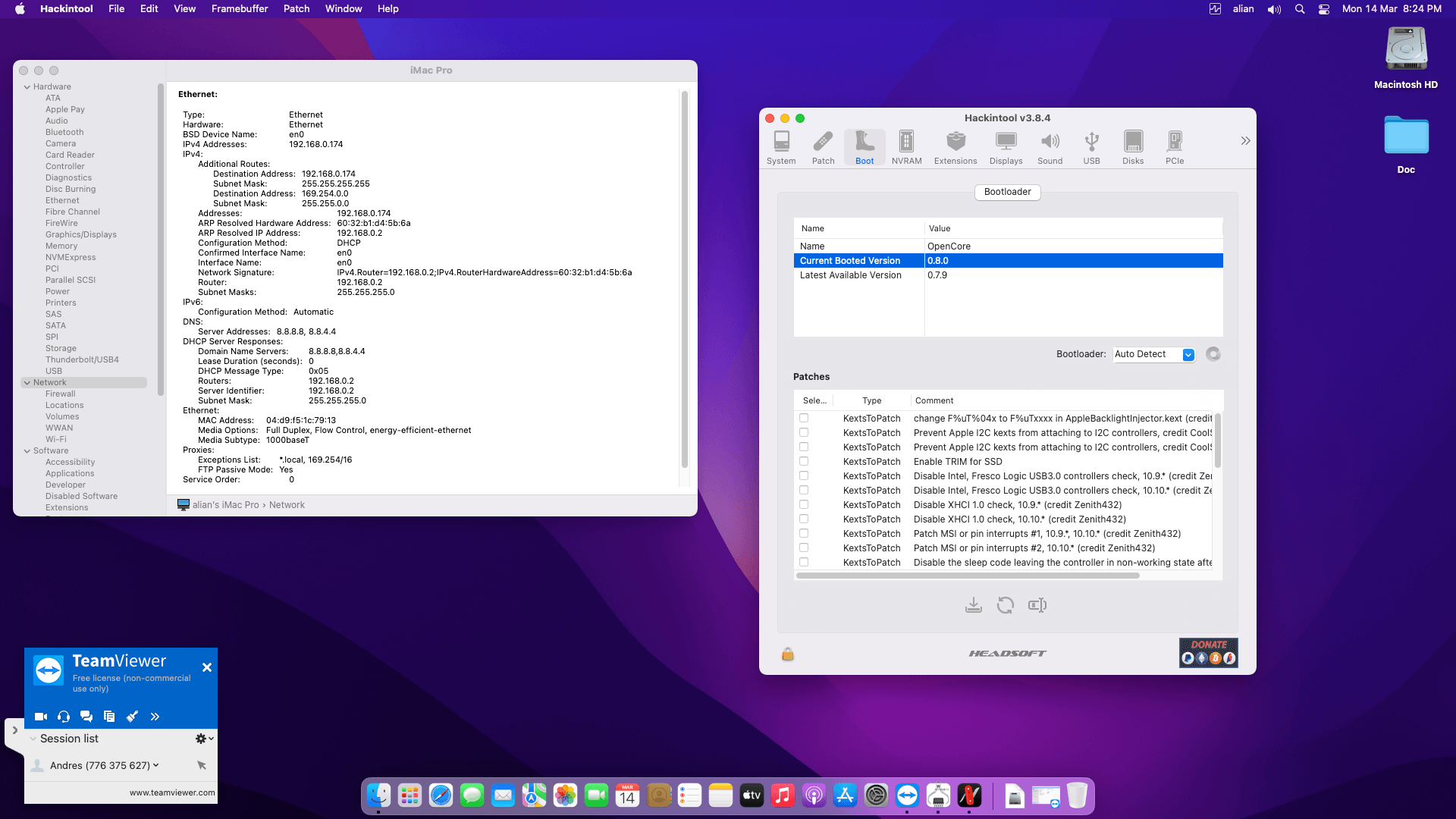This screenshot has width=1456, height=819.
Task: Select Thunderbolt/USB4 in sidebar
Action: (x=82, y=360)
